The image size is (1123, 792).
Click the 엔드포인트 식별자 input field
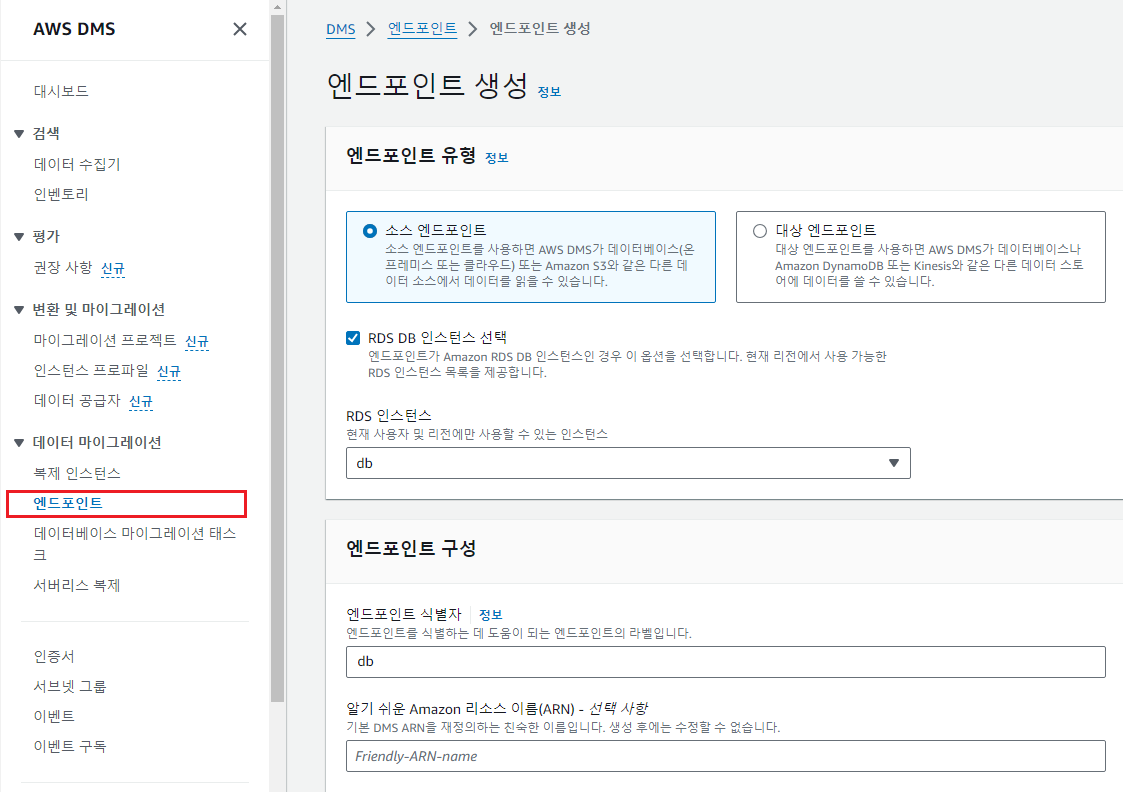click(726, 662)
